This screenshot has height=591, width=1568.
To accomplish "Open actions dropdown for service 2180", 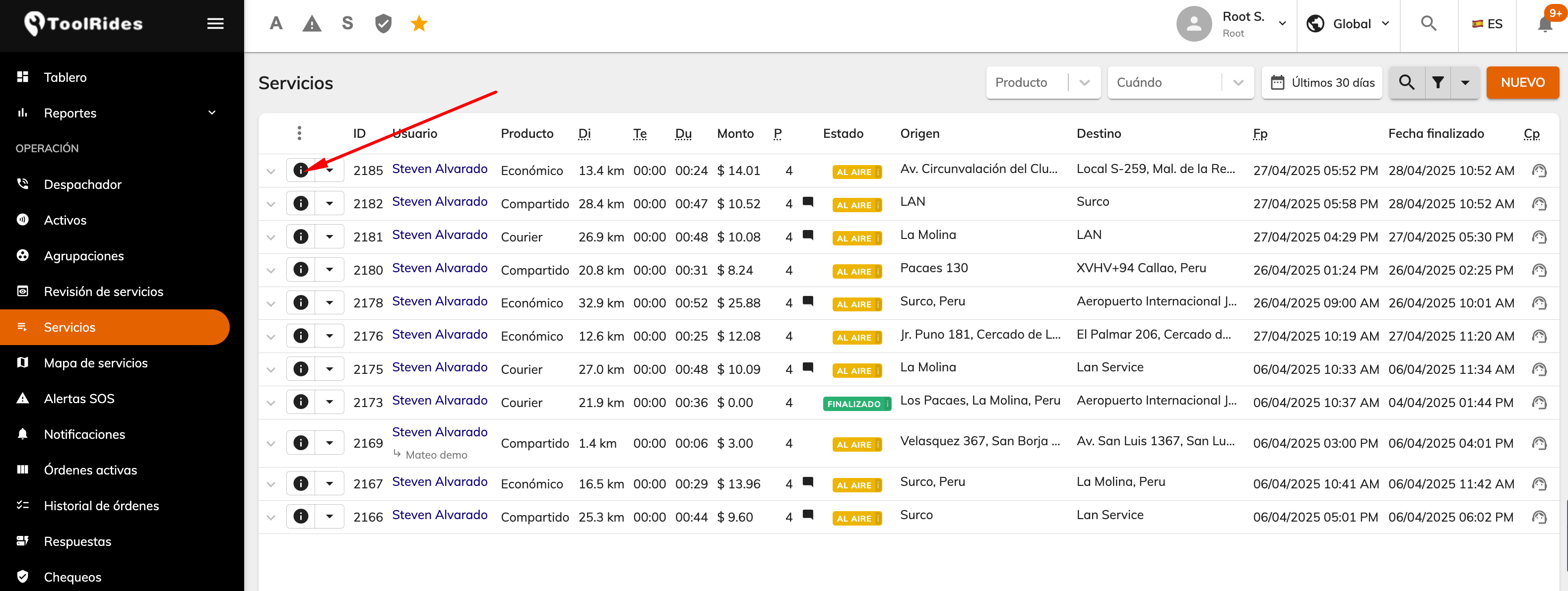I will click(x=329, y=270).
